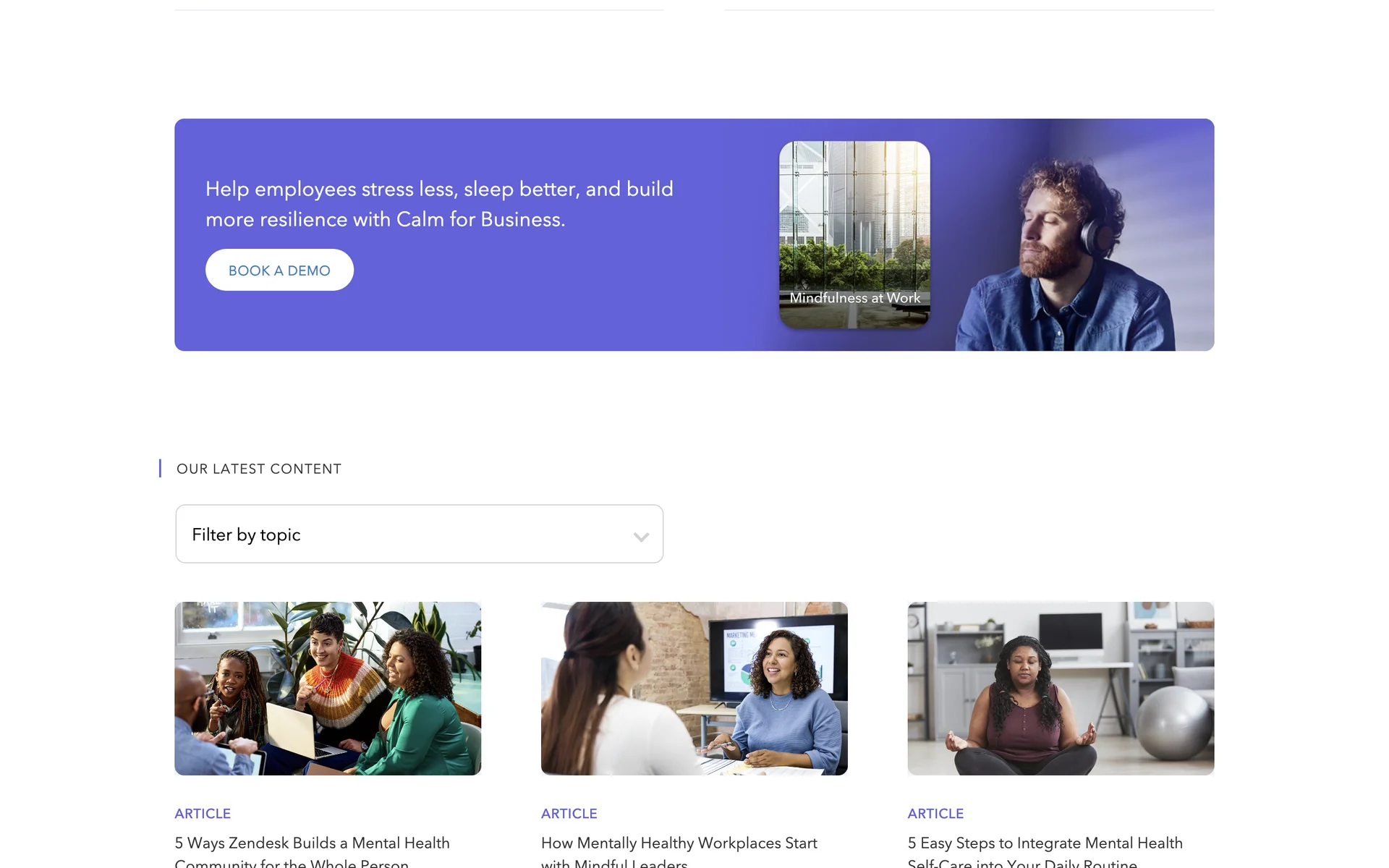This screenshot has width=1389, height=868.
Task: Click the Filter by topic placeholder text
Action: tap(246, 535)
